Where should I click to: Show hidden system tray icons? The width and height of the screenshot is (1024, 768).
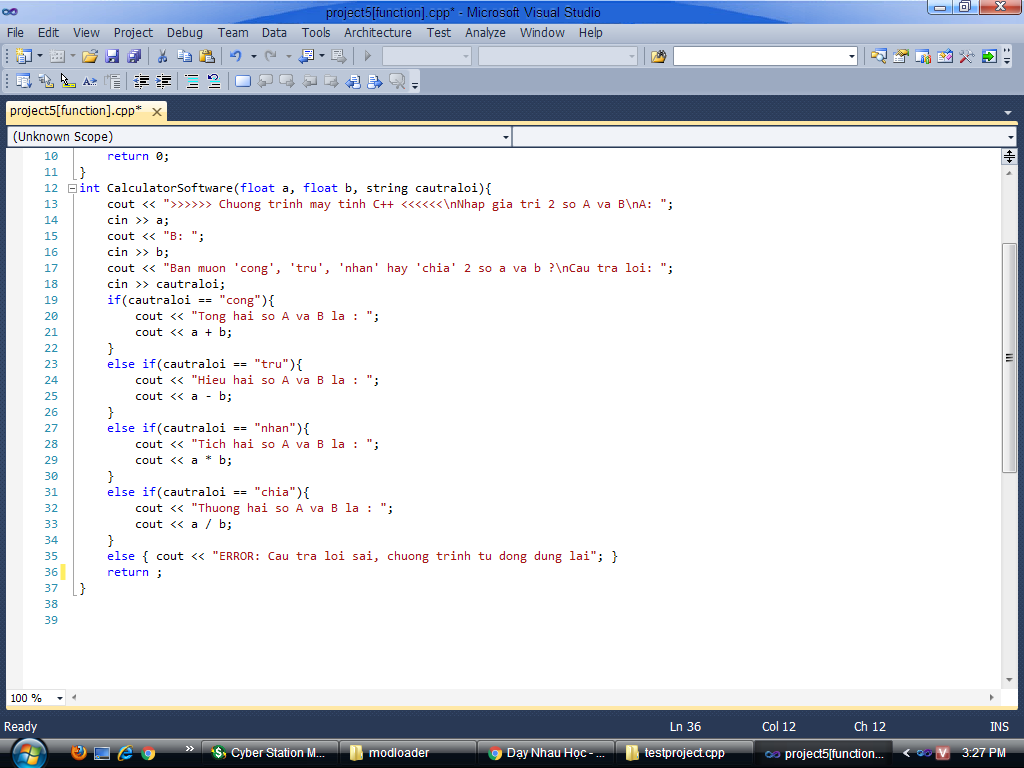pyautogui.click(x=906, y=753)
